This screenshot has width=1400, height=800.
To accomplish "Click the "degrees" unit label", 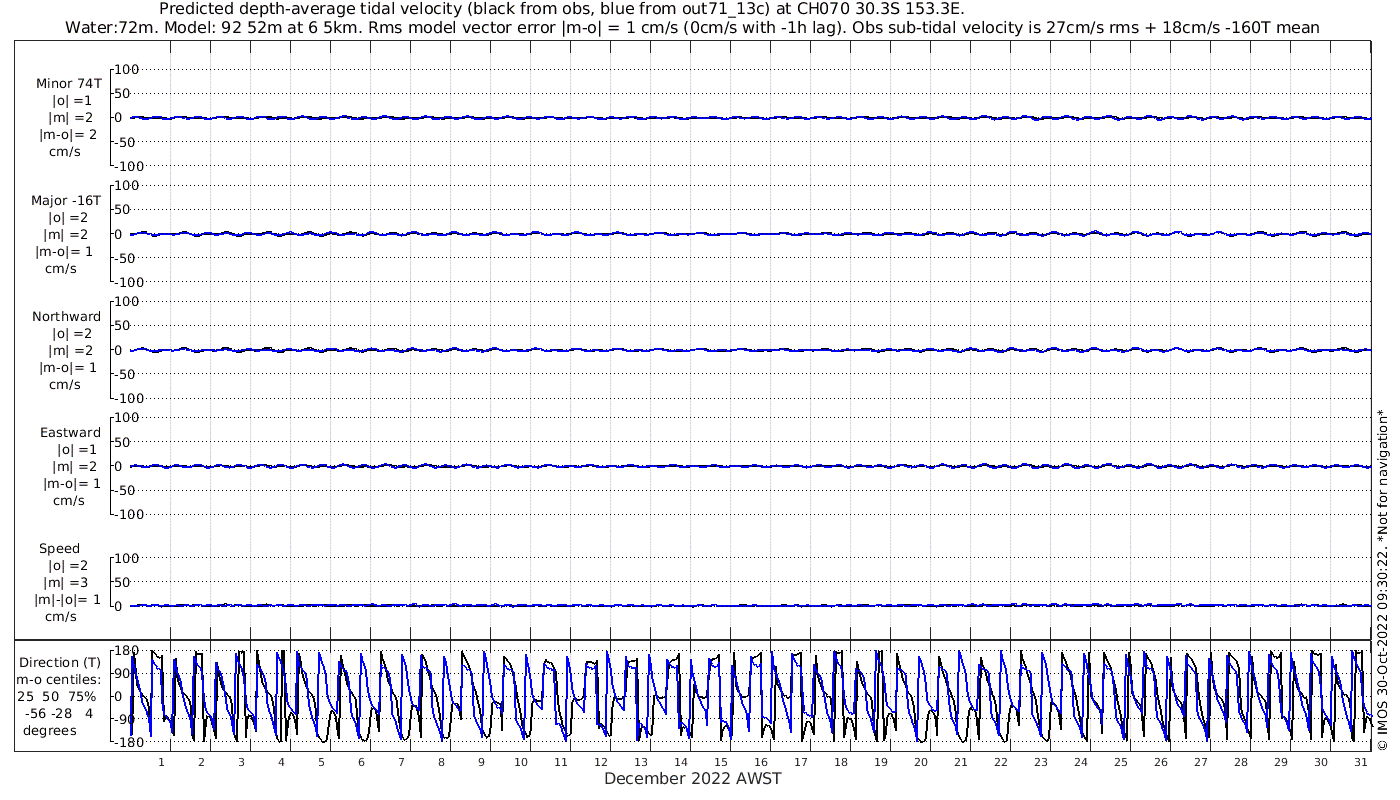I will [51, 730].
